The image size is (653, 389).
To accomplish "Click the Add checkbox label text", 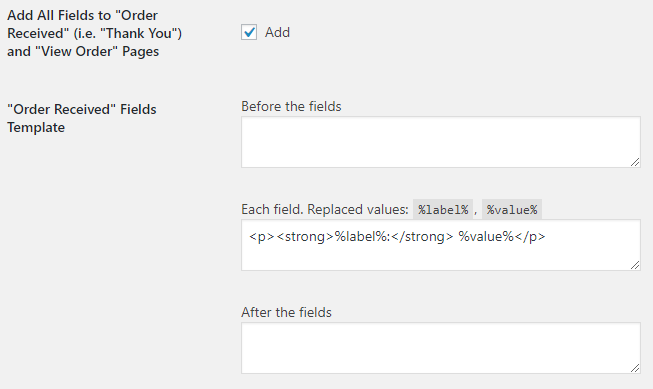I will 277,32.
